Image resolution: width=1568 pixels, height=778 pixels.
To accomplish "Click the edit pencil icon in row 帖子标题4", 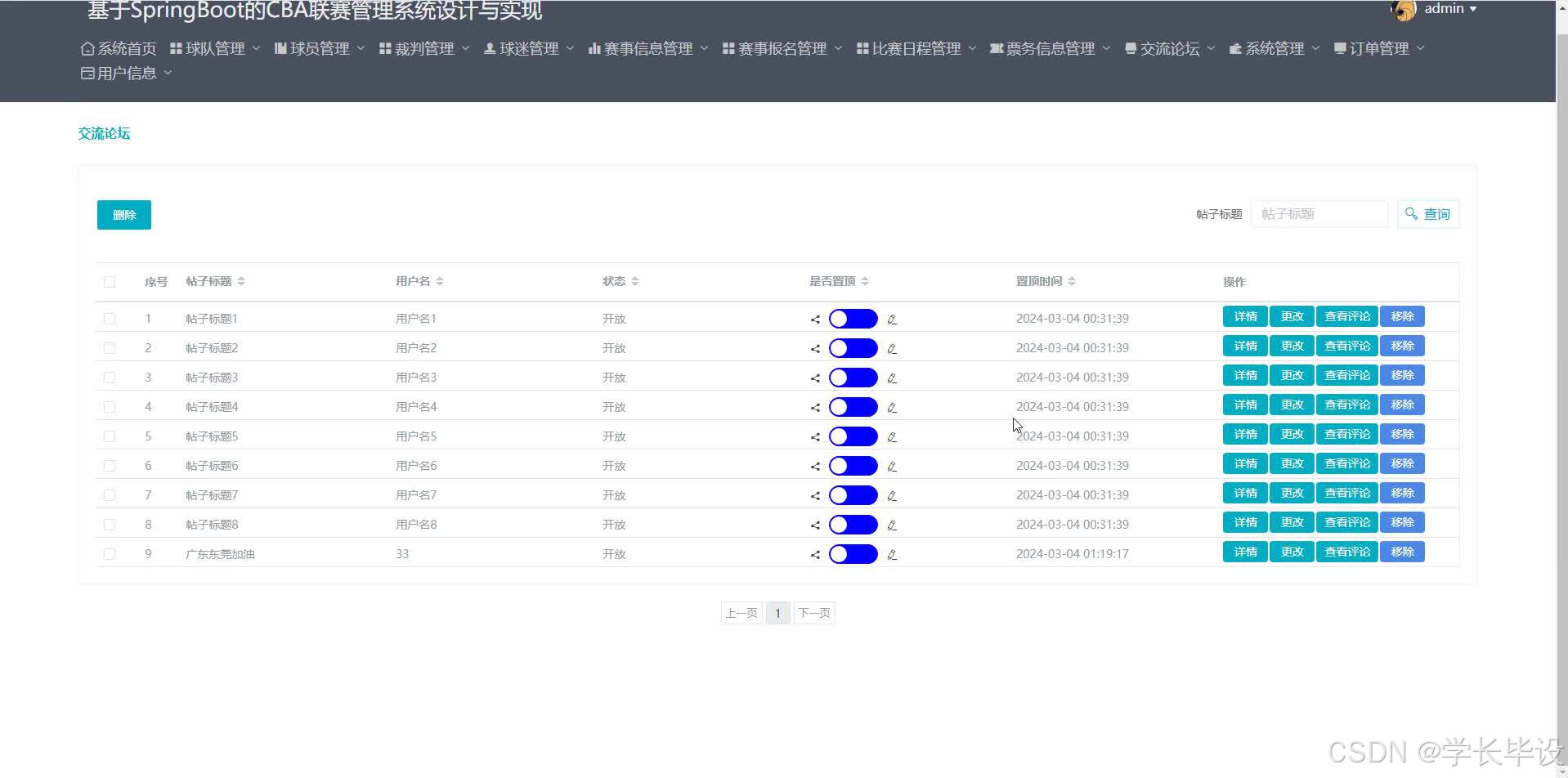I will [892, 408].
